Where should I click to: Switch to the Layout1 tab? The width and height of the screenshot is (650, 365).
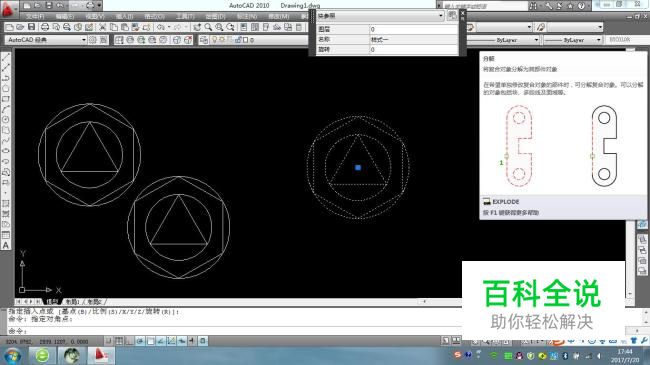[x=73, y=302]
